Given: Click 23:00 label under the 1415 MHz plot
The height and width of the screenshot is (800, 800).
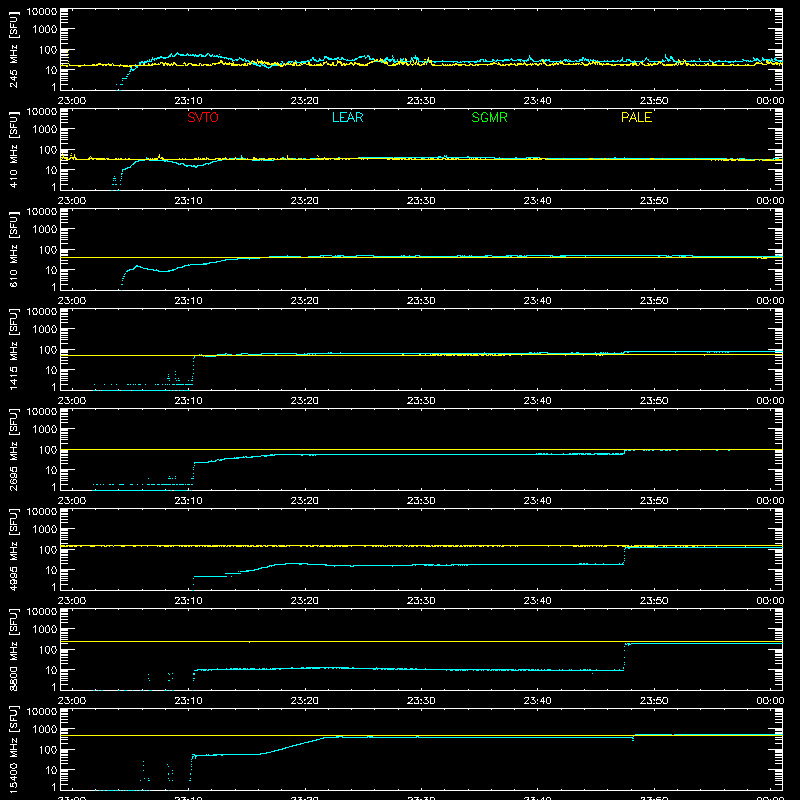Looking at the screenshot, I should pyautogui.click(x=72, y=401).
